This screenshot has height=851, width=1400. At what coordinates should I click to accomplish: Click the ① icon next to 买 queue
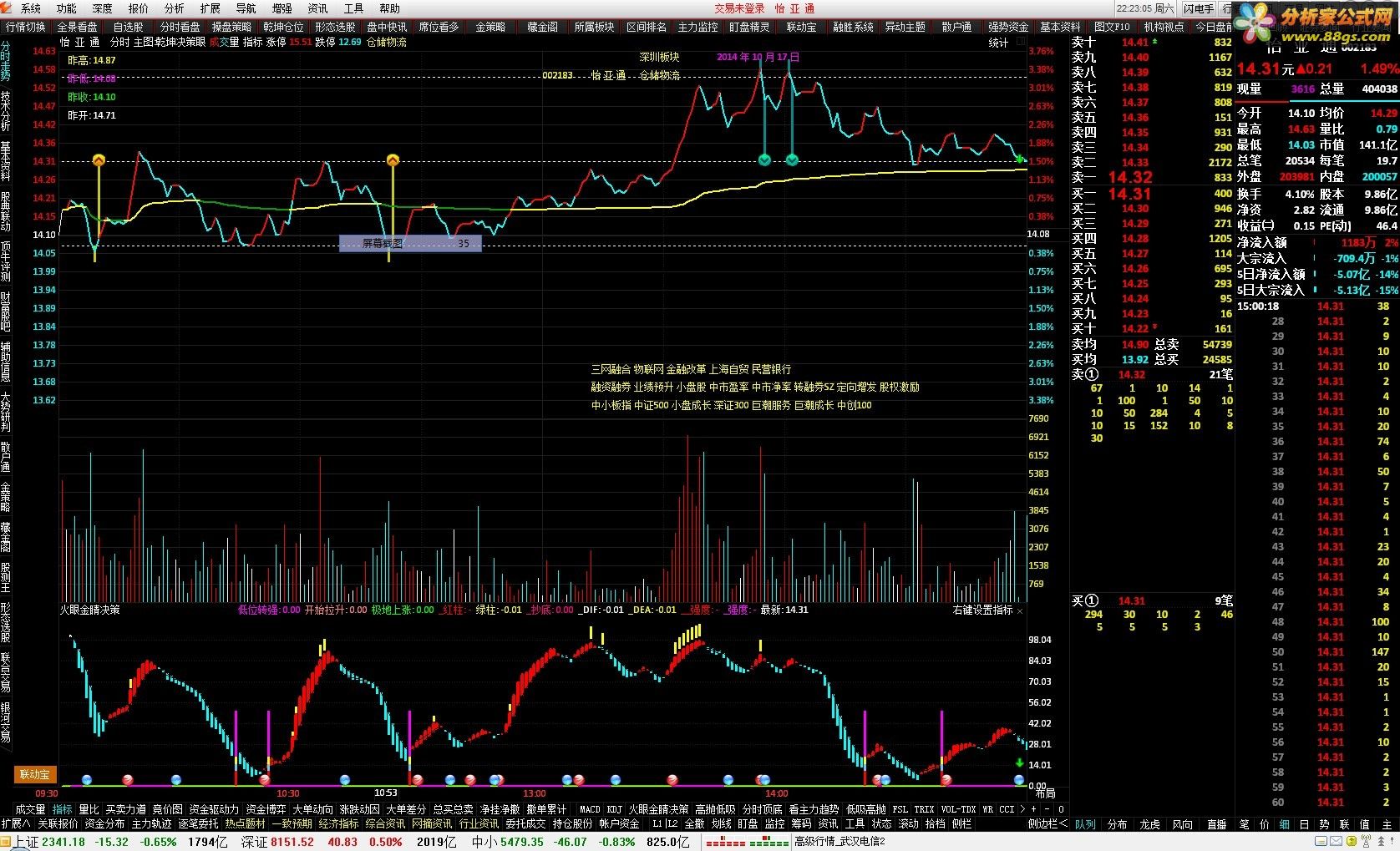tap(1093, 601)
